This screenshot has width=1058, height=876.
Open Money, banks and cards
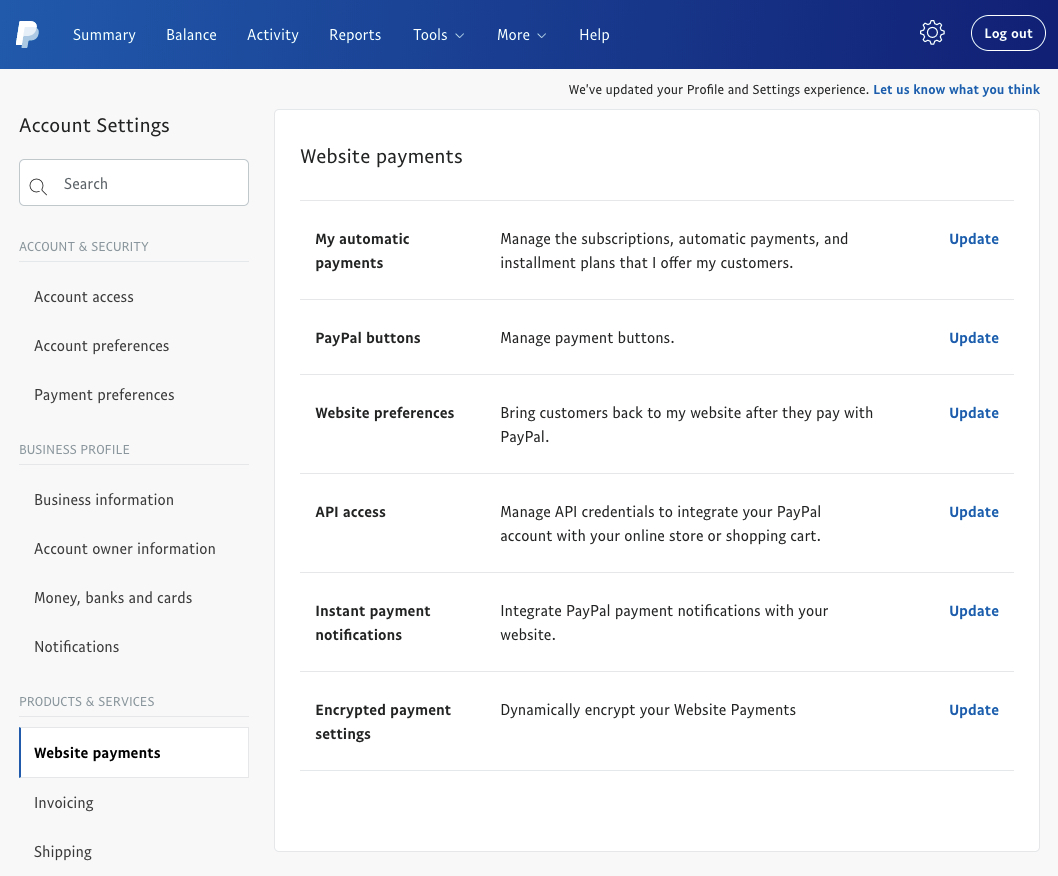[x=113, y=598]
